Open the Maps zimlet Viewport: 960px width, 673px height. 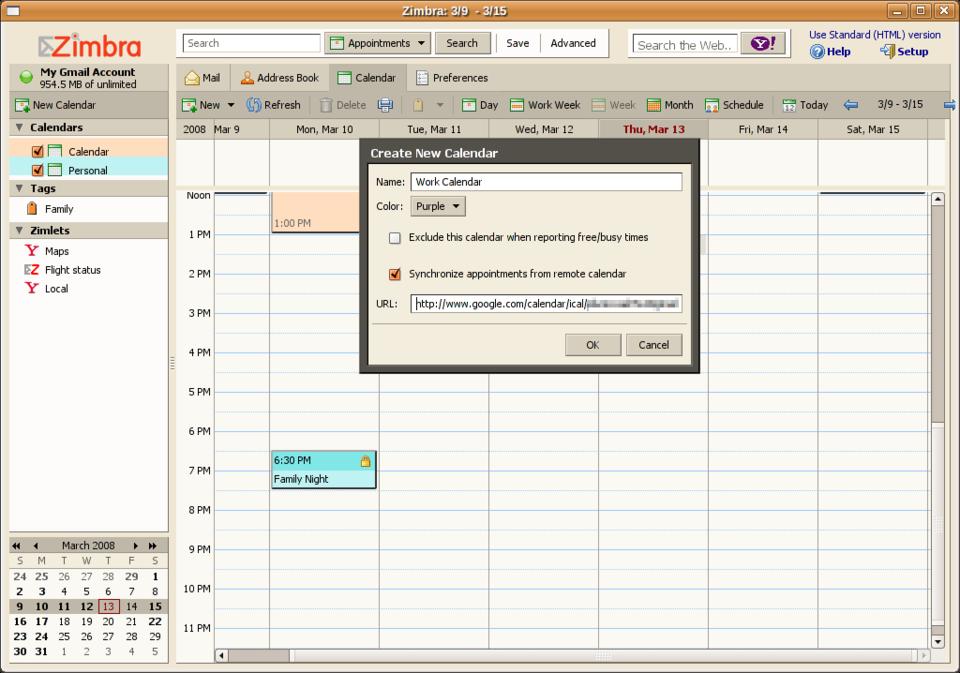(x=56, y=251)
